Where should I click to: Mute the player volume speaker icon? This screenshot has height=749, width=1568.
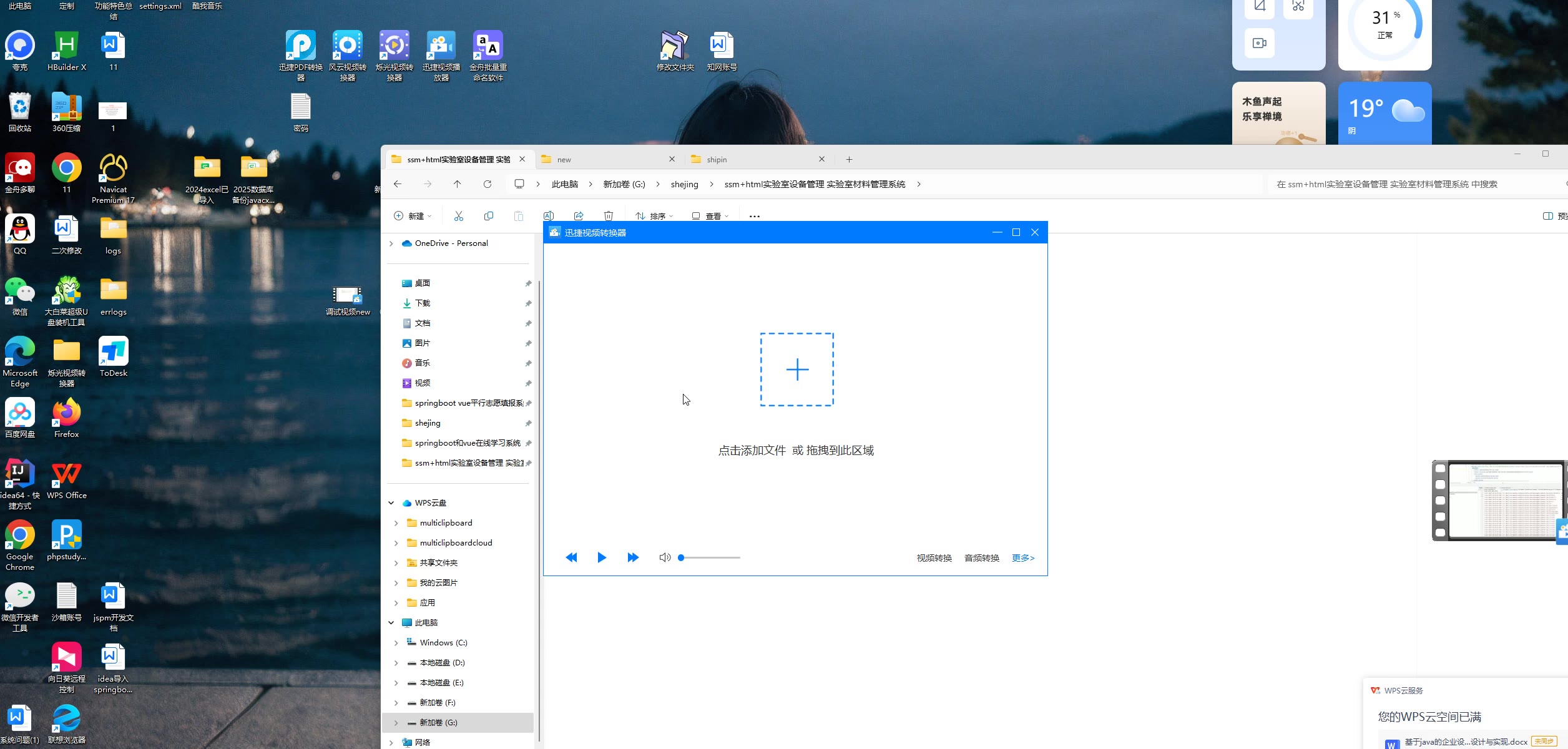665,557
